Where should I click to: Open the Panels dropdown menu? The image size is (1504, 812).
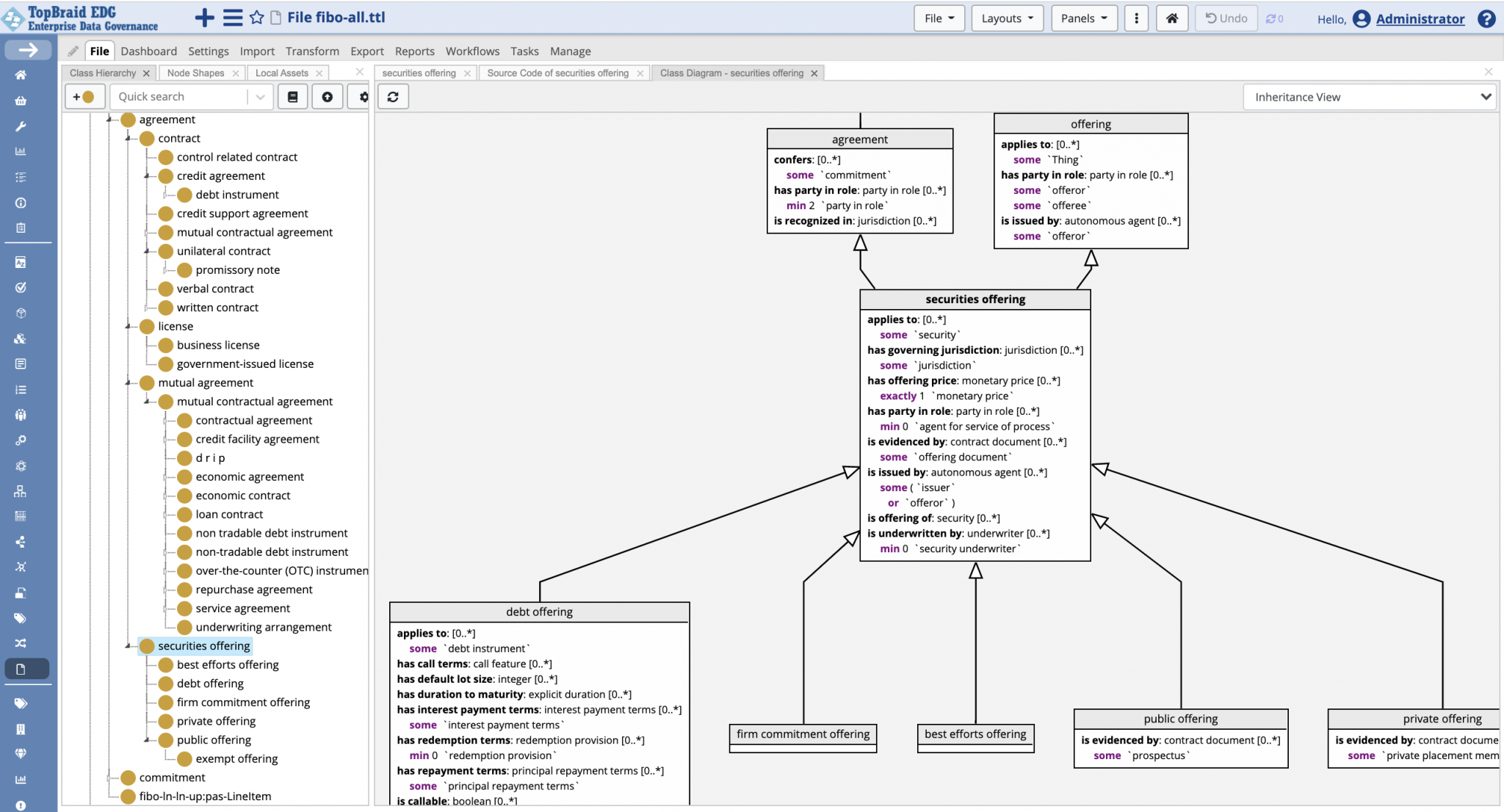point(1083,18)
